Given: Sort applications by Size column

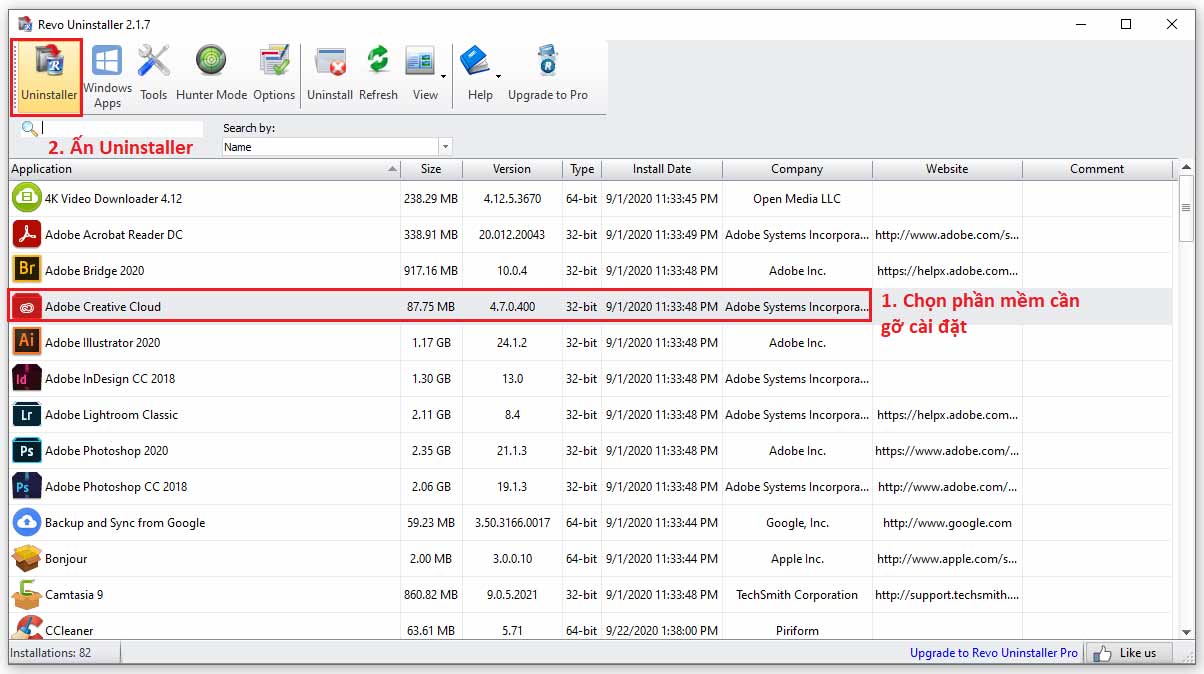Looking at the screenshot, I should click(431, 168).
